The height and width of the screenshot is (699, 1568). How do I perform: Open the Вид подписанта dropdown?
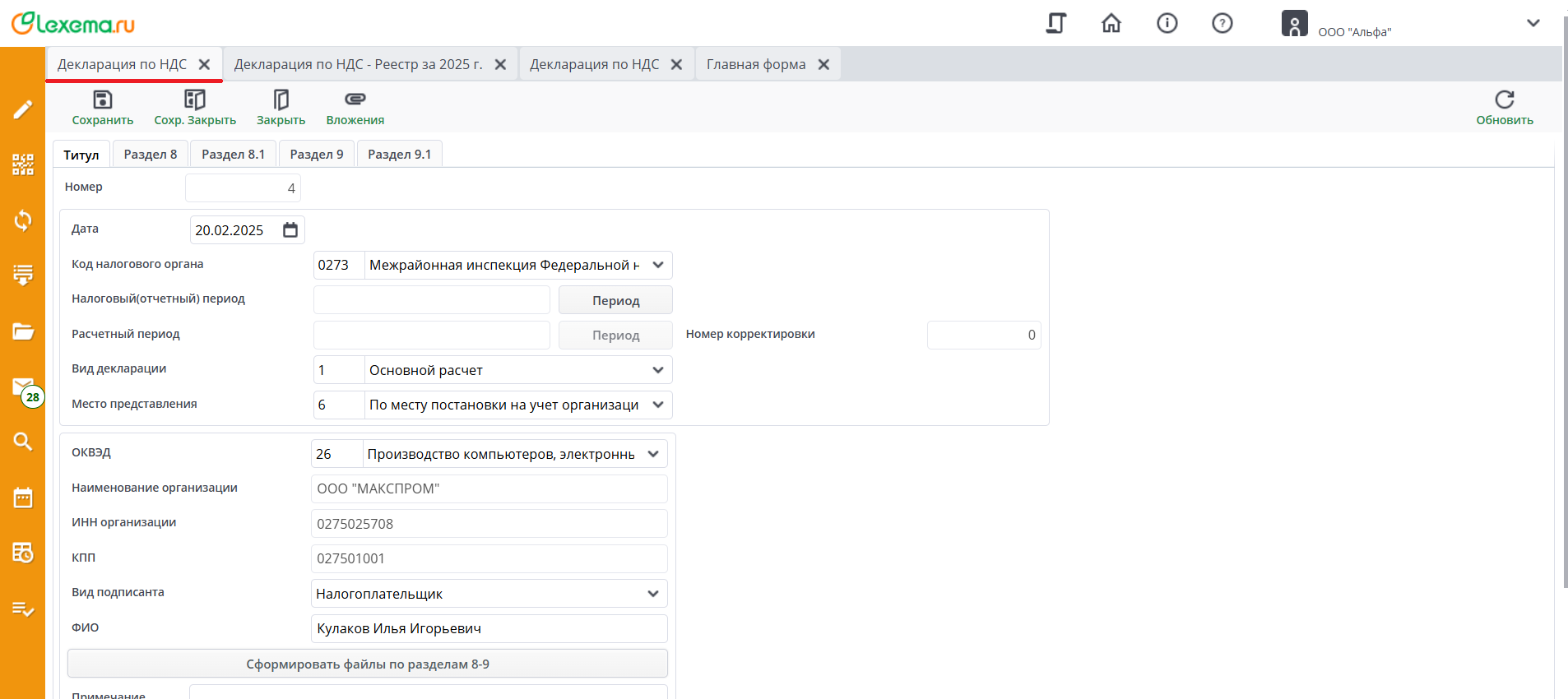pyautogui.click(x=652, y=594)
